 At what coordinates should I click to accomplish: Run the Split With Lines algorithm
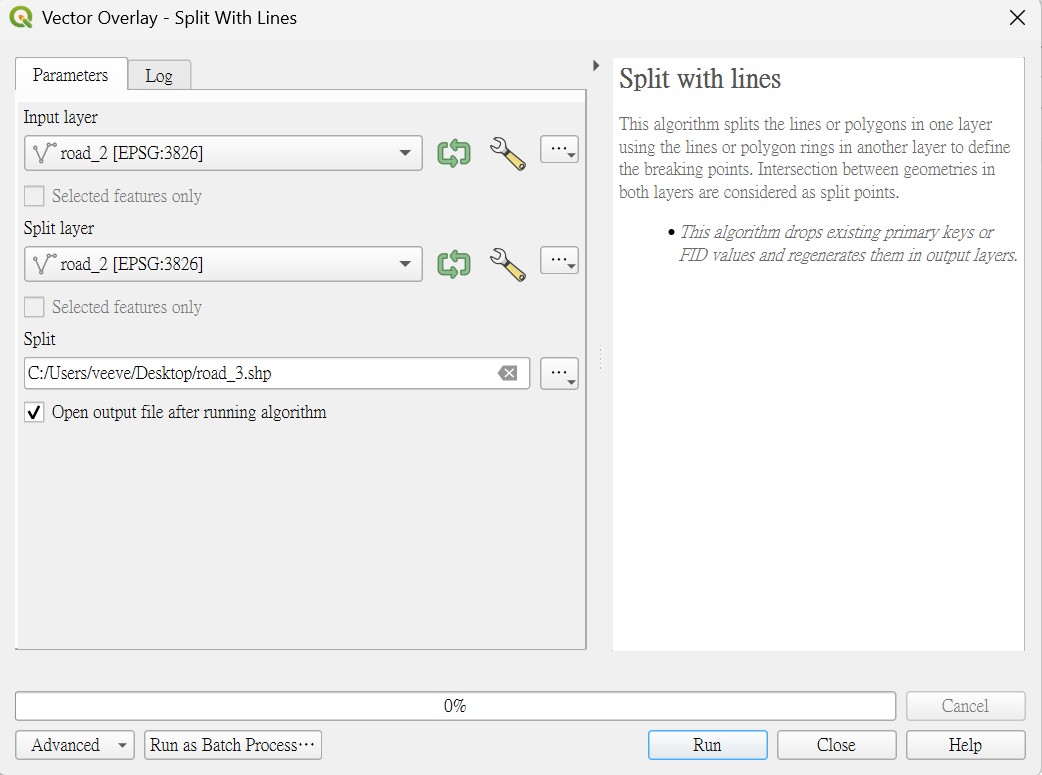(707, 745)
